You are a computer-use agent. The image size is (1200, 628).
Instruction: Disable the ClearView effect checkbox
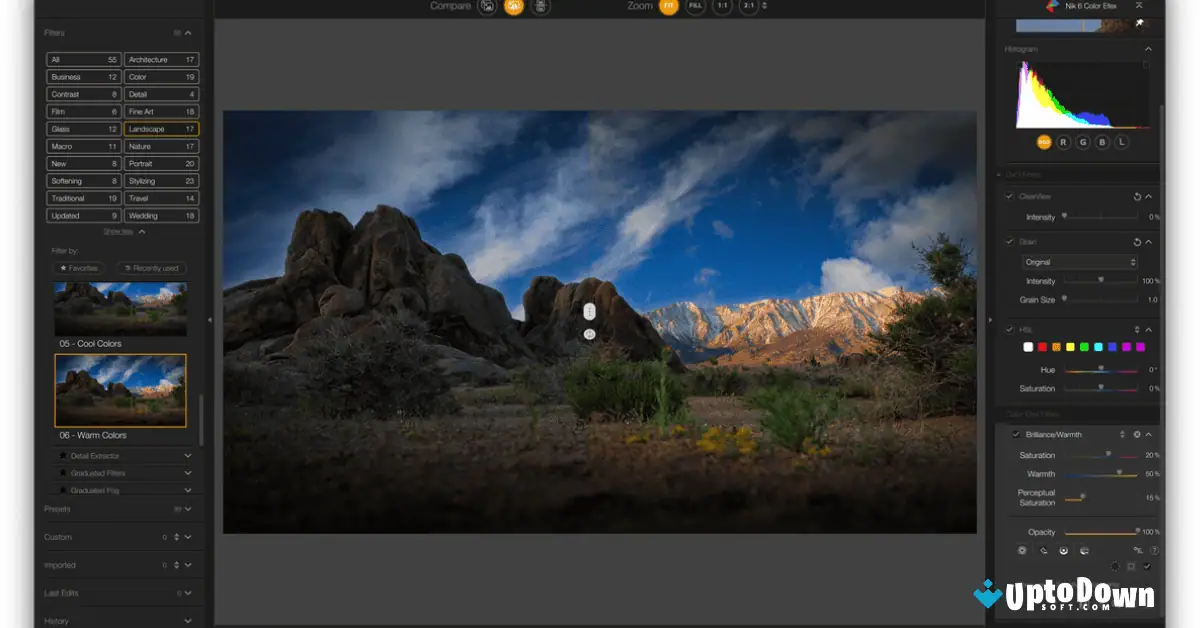[x=1010, y=197]
